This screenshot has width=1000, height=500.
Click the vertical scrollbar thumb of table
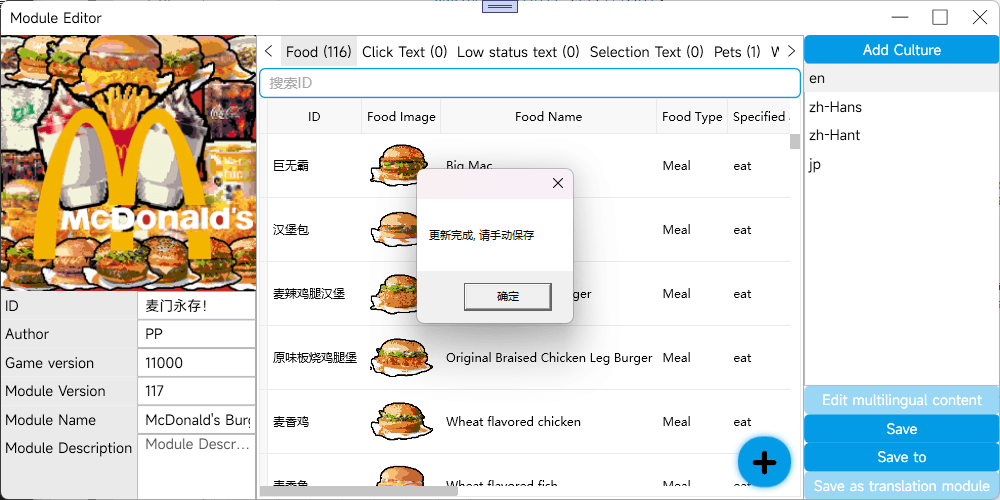click(795, 141)
